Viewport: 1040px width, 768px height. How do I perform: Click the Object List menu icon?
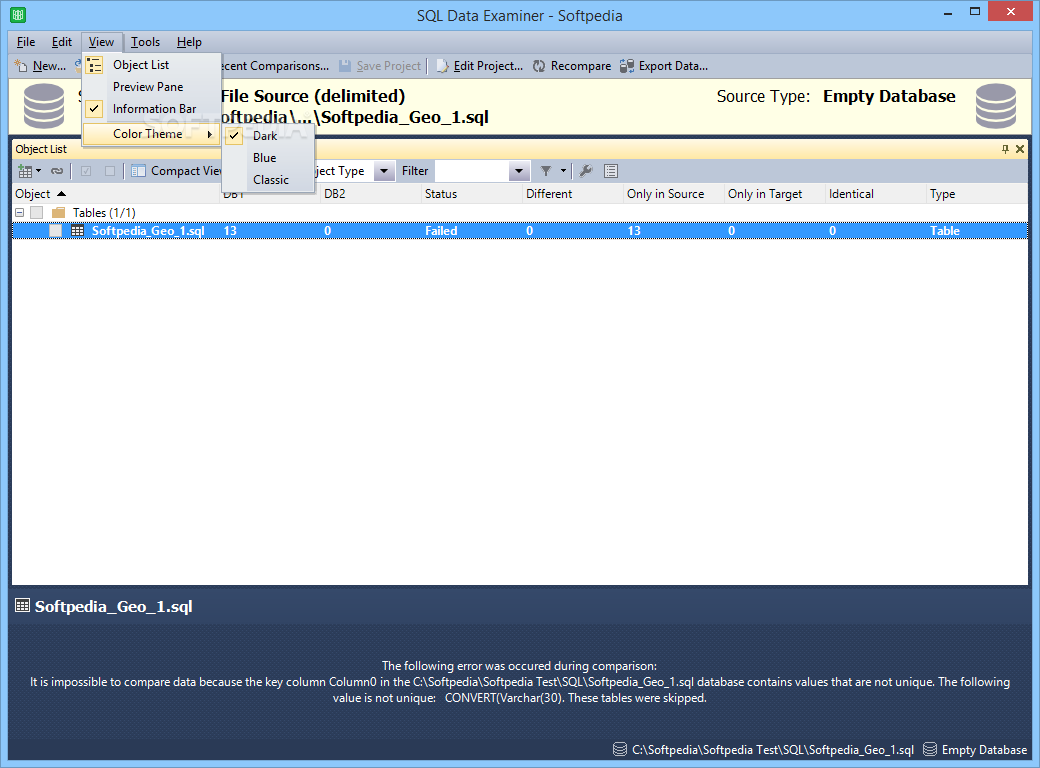[x=95, y=65]
